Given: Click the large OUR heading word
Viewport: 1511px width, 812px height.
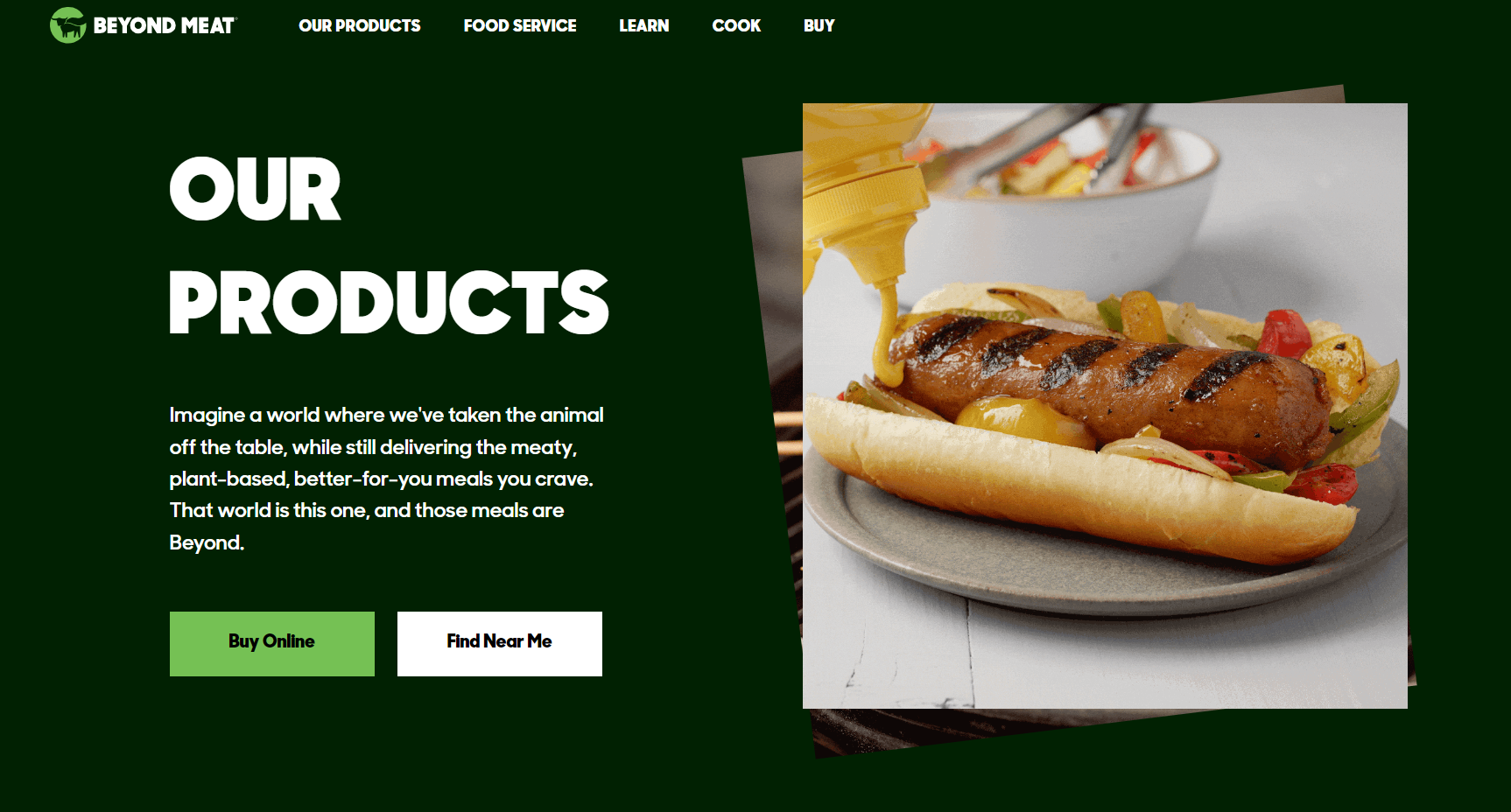Looking at the screenshot, I should click(255, 189).
